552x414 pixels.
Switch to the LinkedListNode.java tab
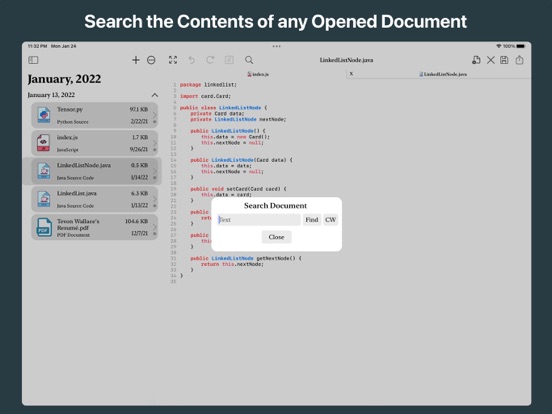[443, 74]
